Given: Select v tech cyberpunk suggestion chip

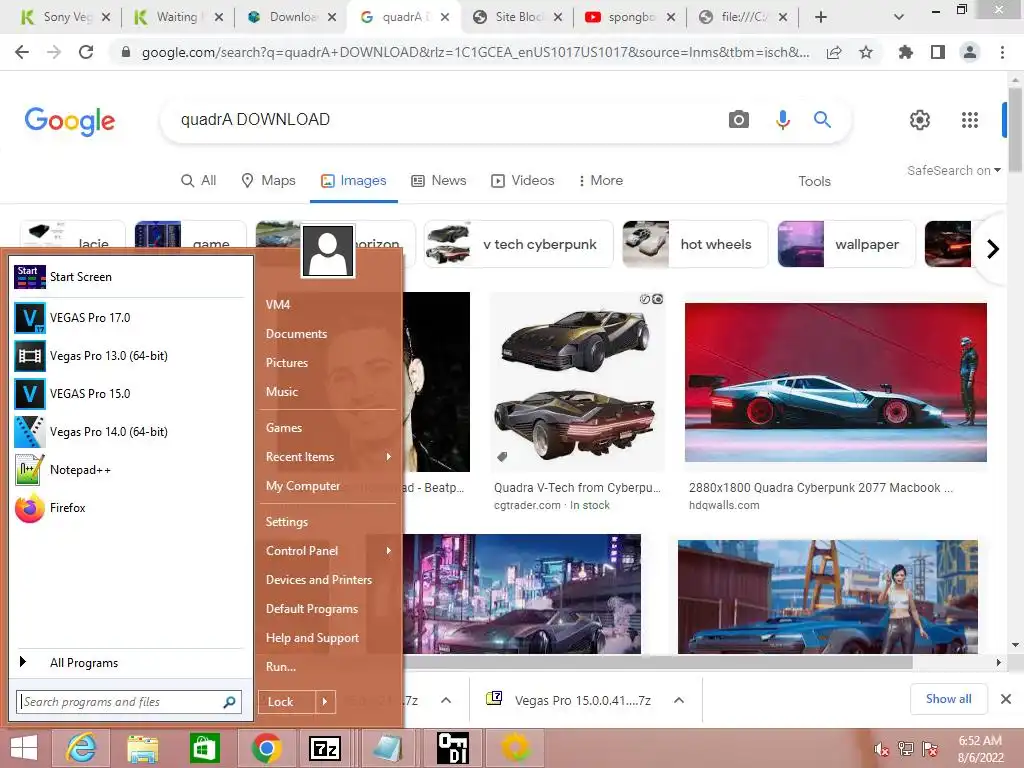Looking at the screenshot, I should [x=519, y=244].
